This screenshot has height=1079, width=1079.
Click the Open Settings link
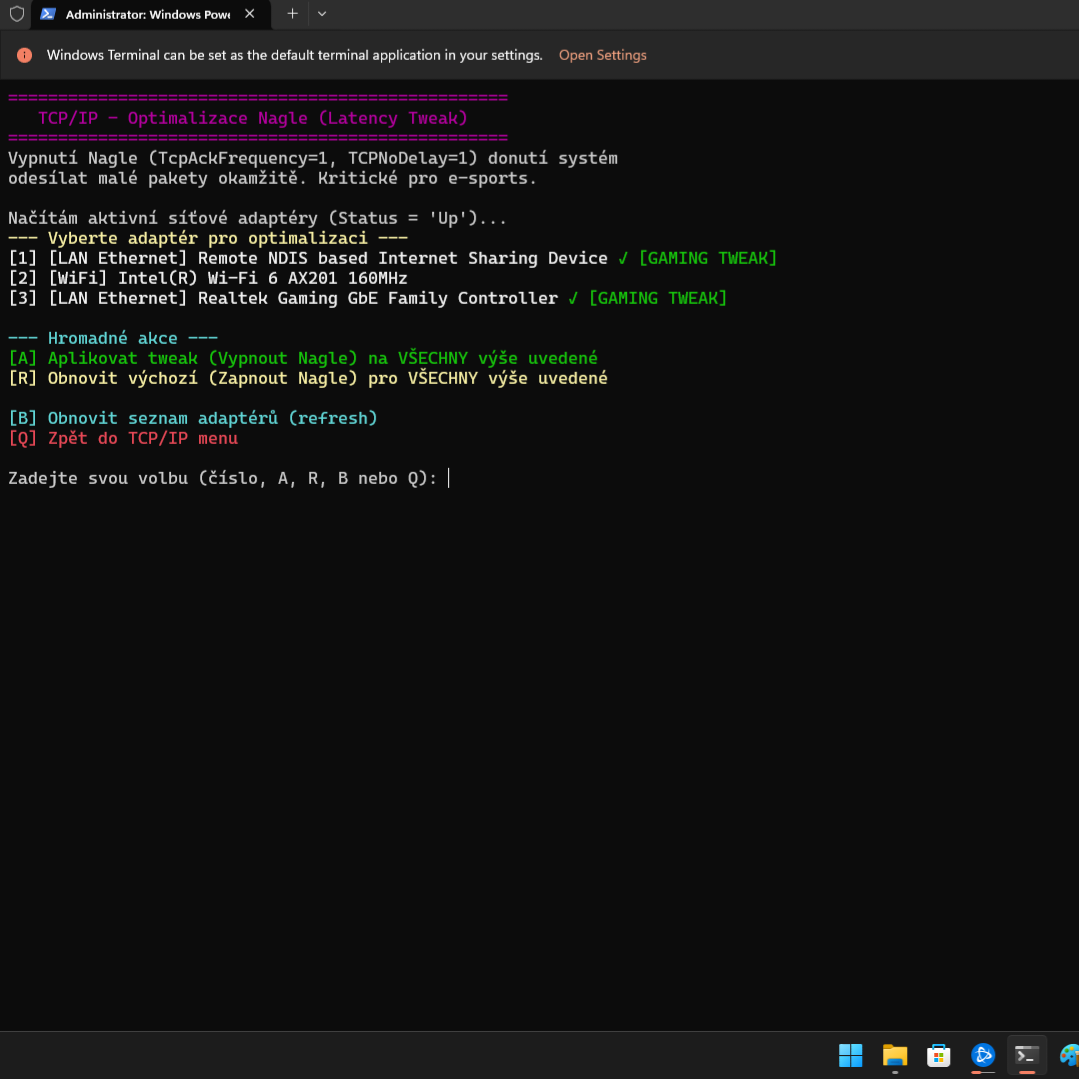tap(602, 55)
